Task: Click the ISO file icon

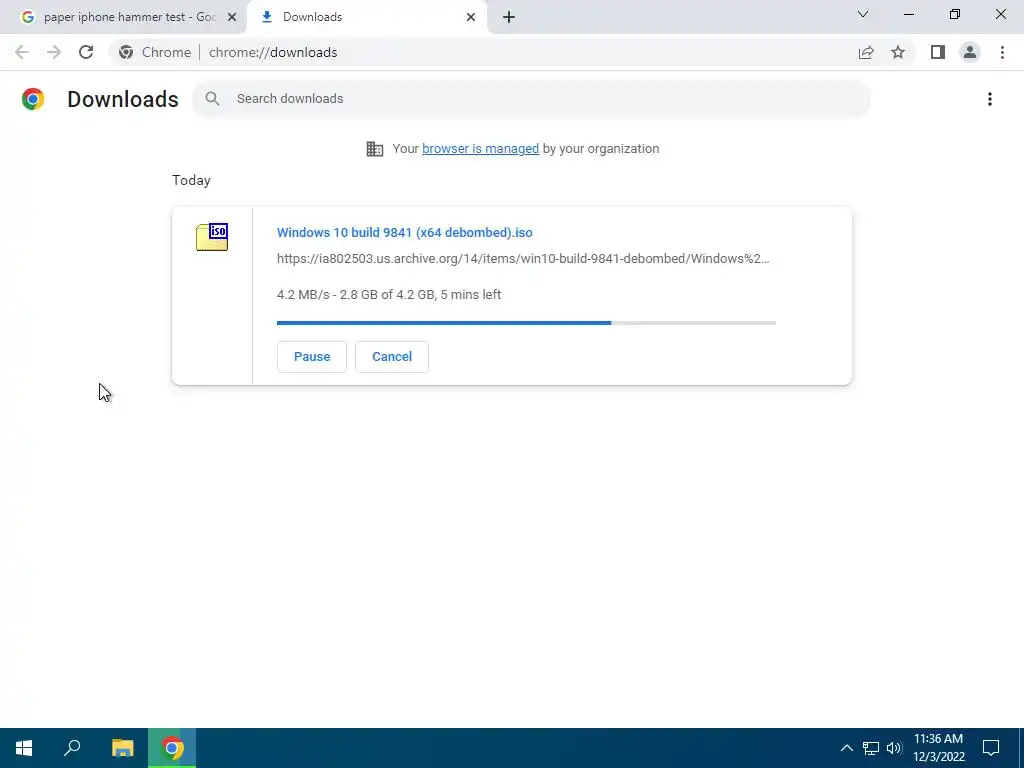Action: [x=212, y=236]
